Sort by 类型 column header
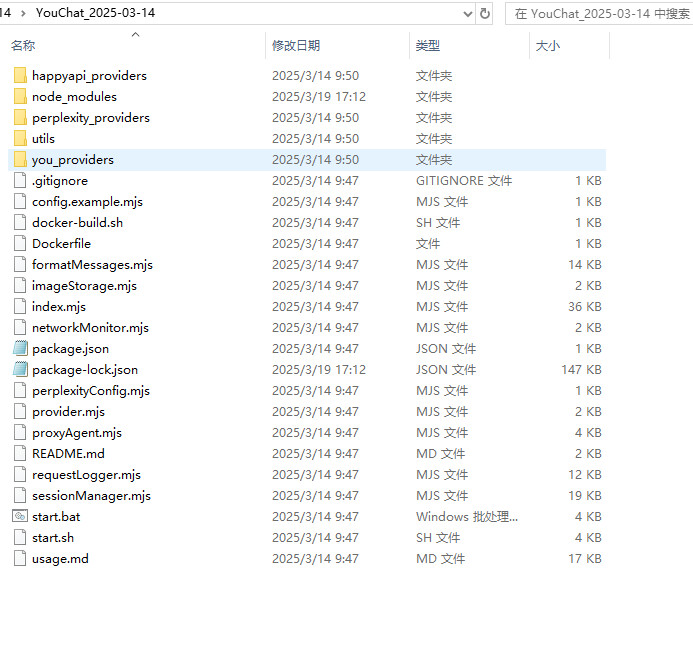The height and width of the screenshot is (648, 693). click(x=428, y=46)
